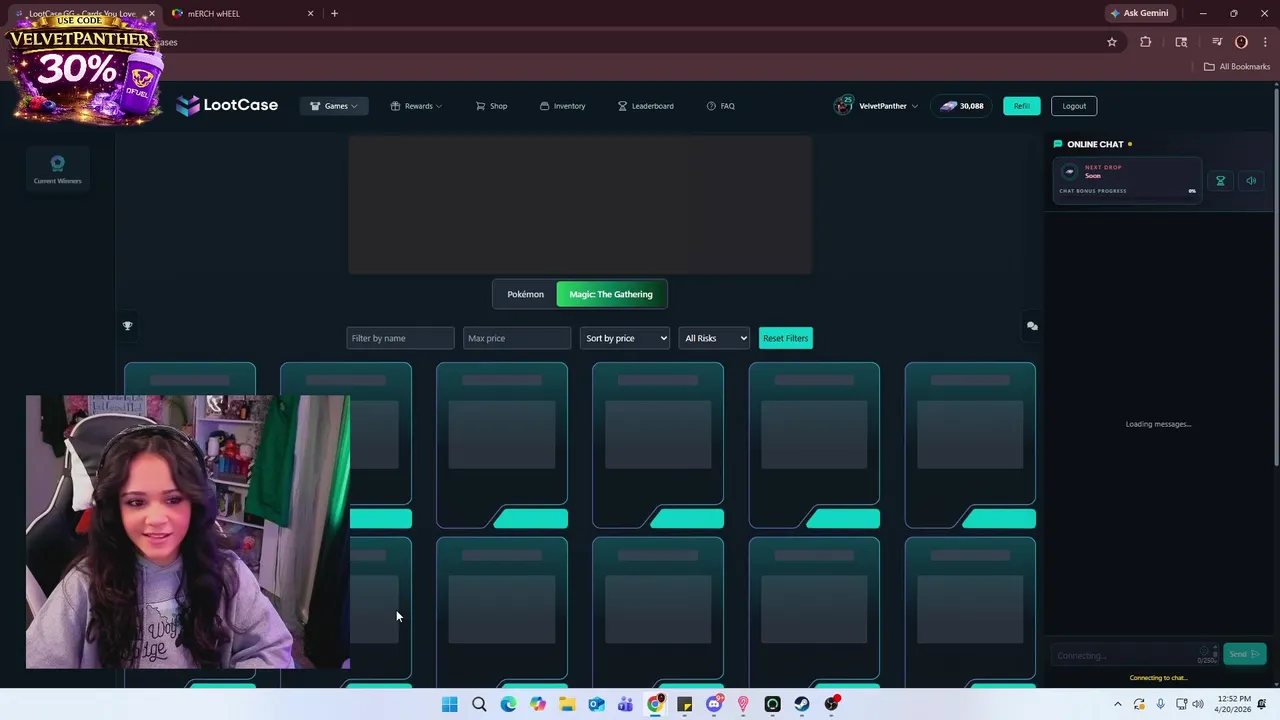Image resolution: width=1280 pixels, height=720 pixels.
Task: Open Discord from taskbar
Action: tap(714, 704)
